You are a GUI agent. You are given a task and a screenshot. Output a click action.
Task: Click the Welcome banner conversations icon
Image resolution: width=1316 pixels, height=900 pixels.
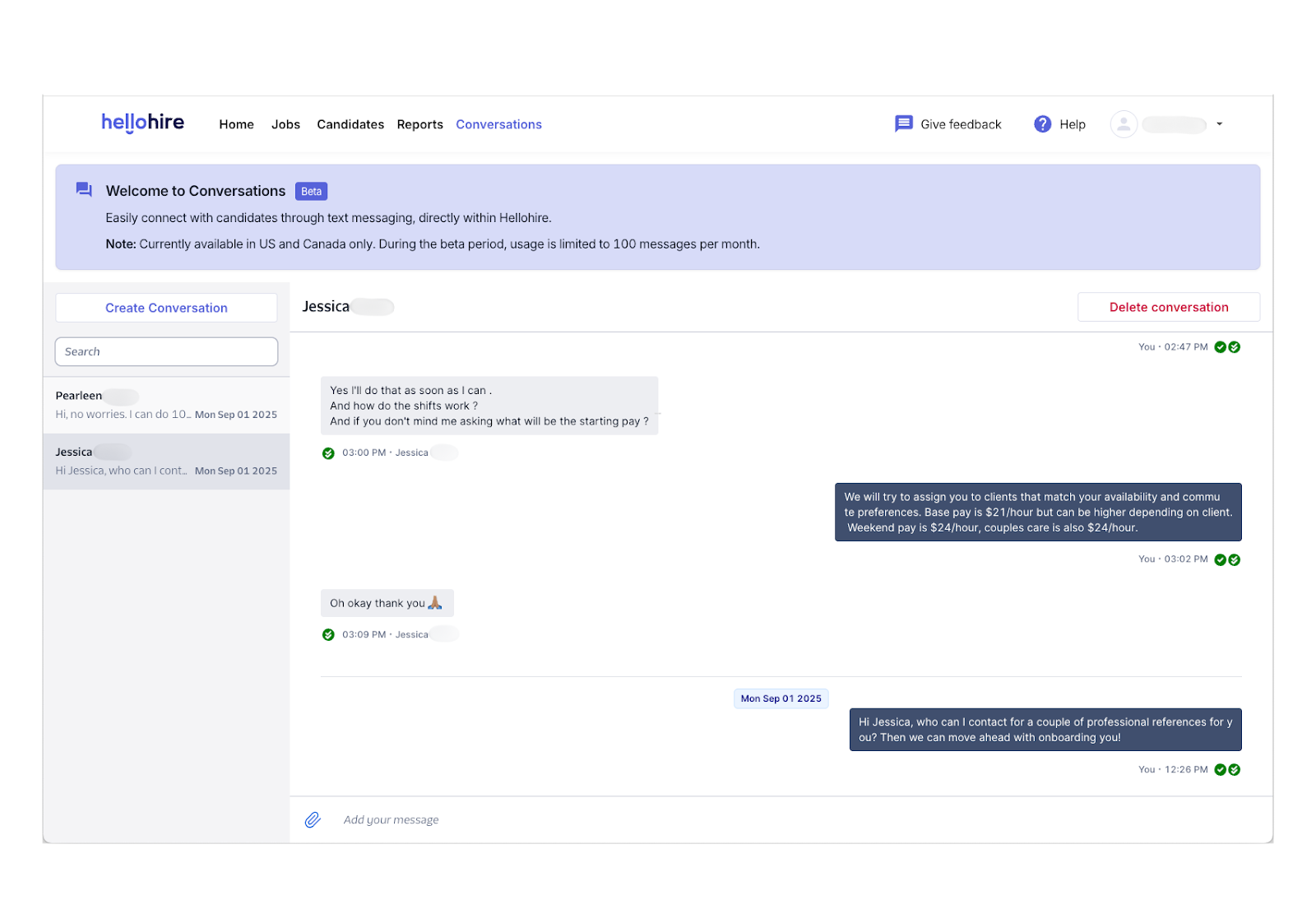[84, 190]
